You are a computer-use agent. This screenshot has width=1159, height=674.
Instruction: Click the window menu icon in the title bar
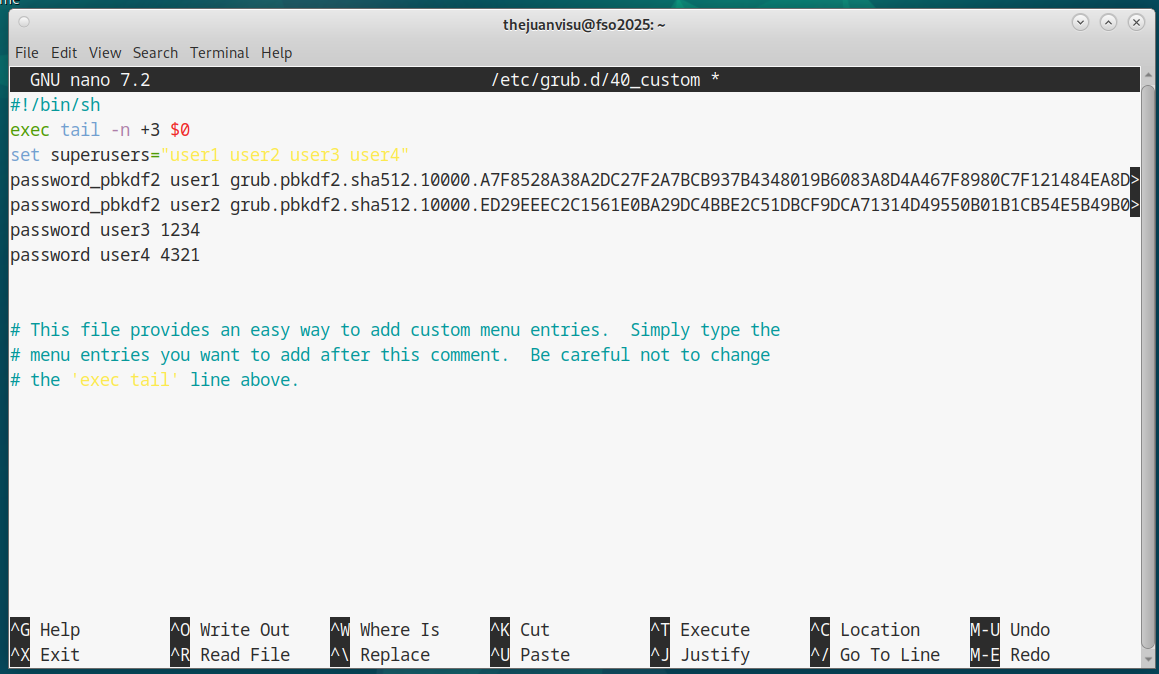tap(23, 22)
